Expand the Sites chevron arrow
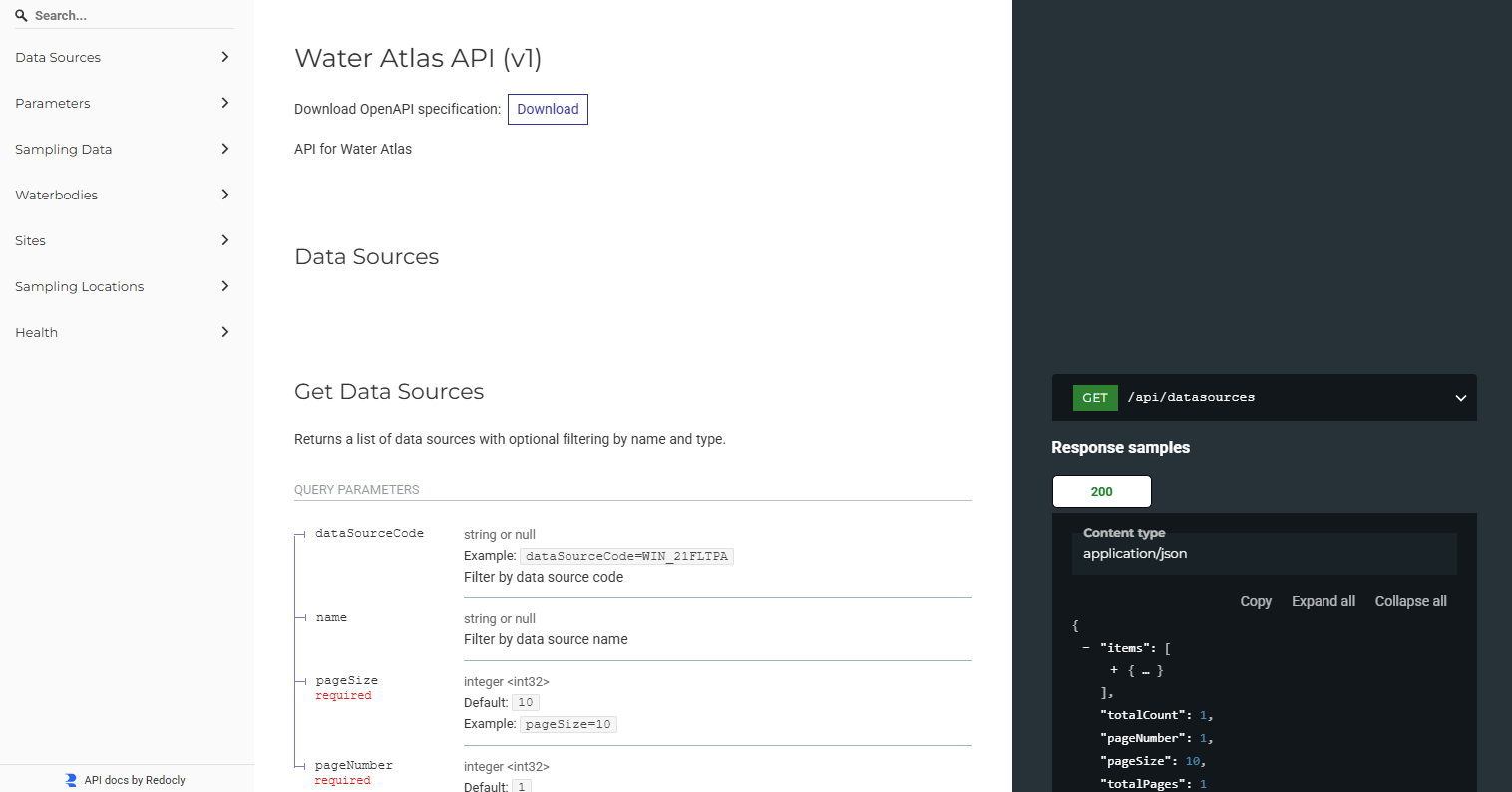The width and height of the screenshot is (1512, 792). point(225,240)
